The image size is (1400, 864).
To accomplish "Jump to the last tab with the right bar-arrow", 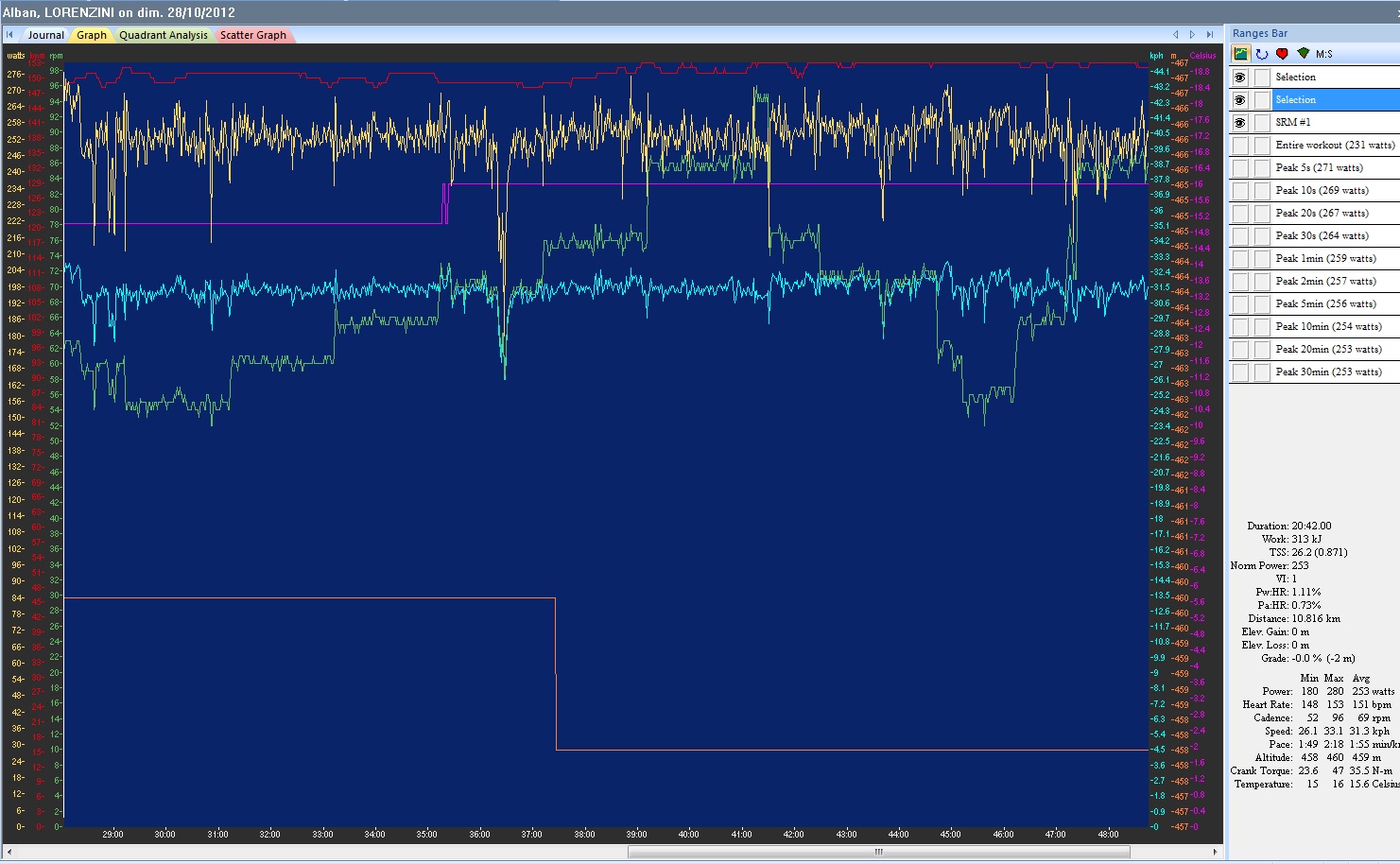I will point(1209,35).
